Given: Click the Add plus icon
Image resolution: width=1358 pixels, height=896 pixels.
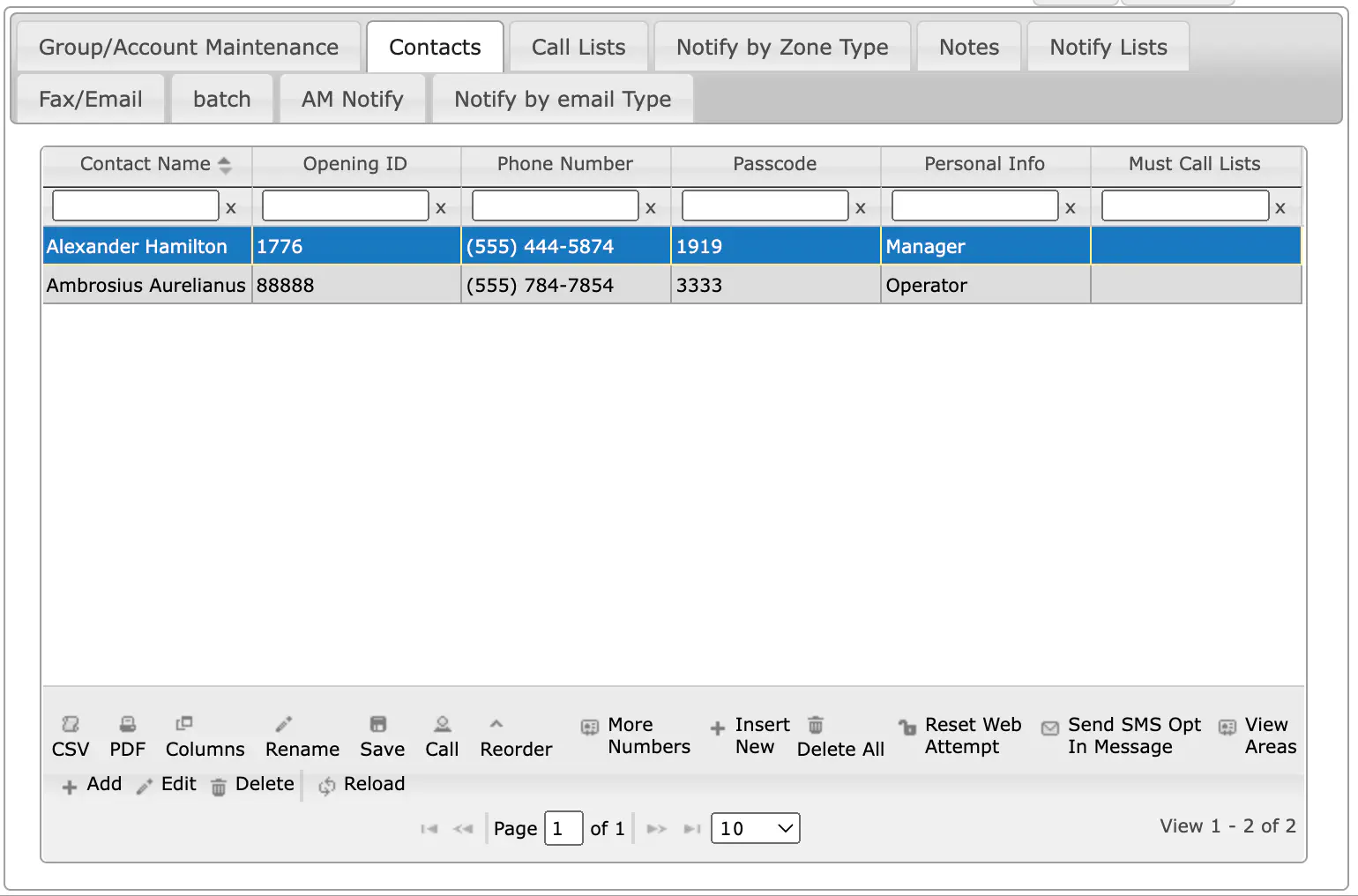Looking at the screenshot, I should pos(70,788).
